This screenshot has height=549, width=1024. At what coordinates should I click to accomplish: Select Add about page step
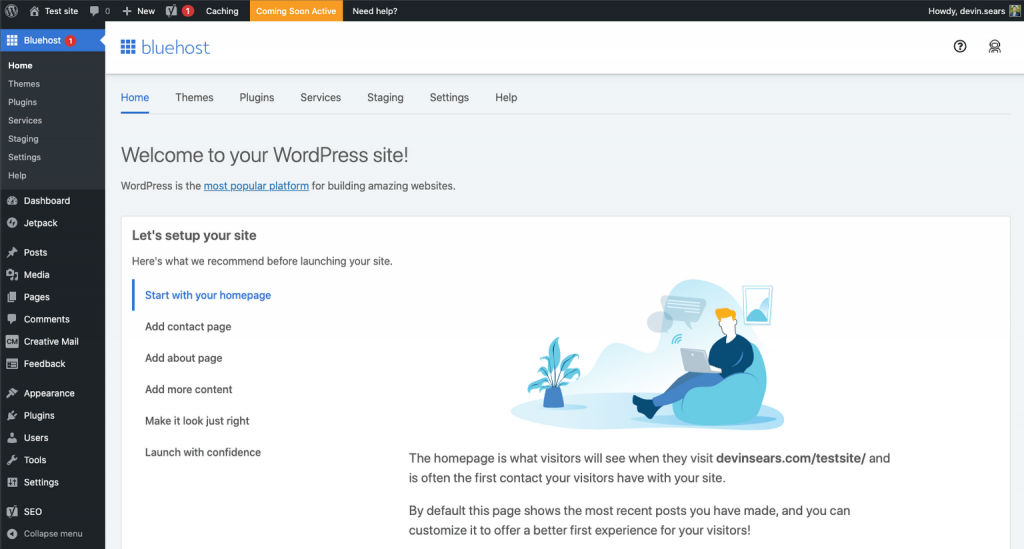[x=184, y=358]
